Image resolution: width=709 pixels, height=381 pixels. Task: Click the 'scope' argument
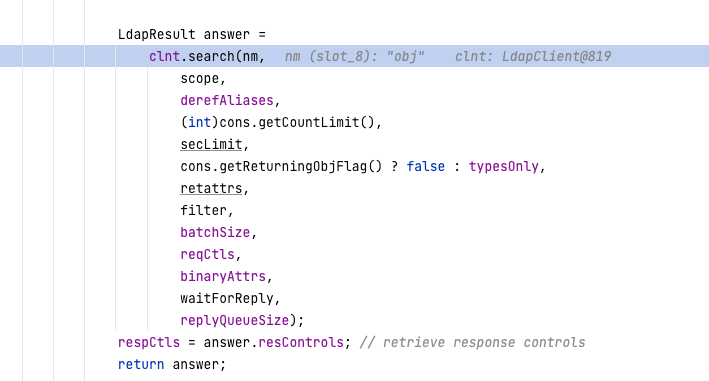coord(199,79)
